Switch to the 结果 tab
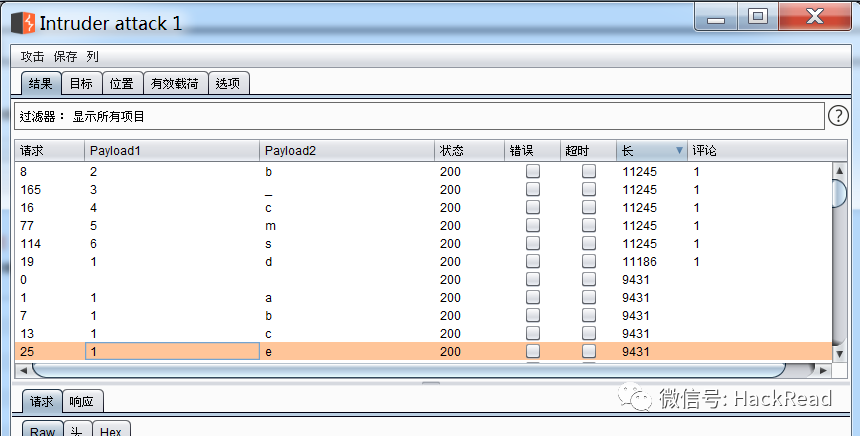860x436 pixels. pyautogui.click(x=41, y=83)
